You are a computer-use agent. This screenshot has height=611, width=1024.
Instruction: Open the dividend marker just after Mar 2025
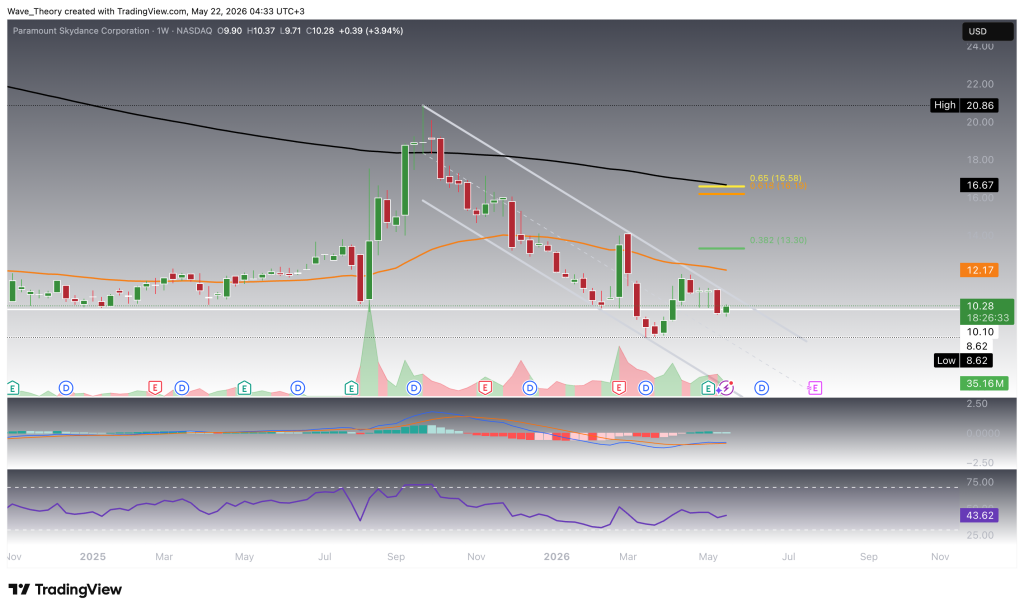(182, 388)
